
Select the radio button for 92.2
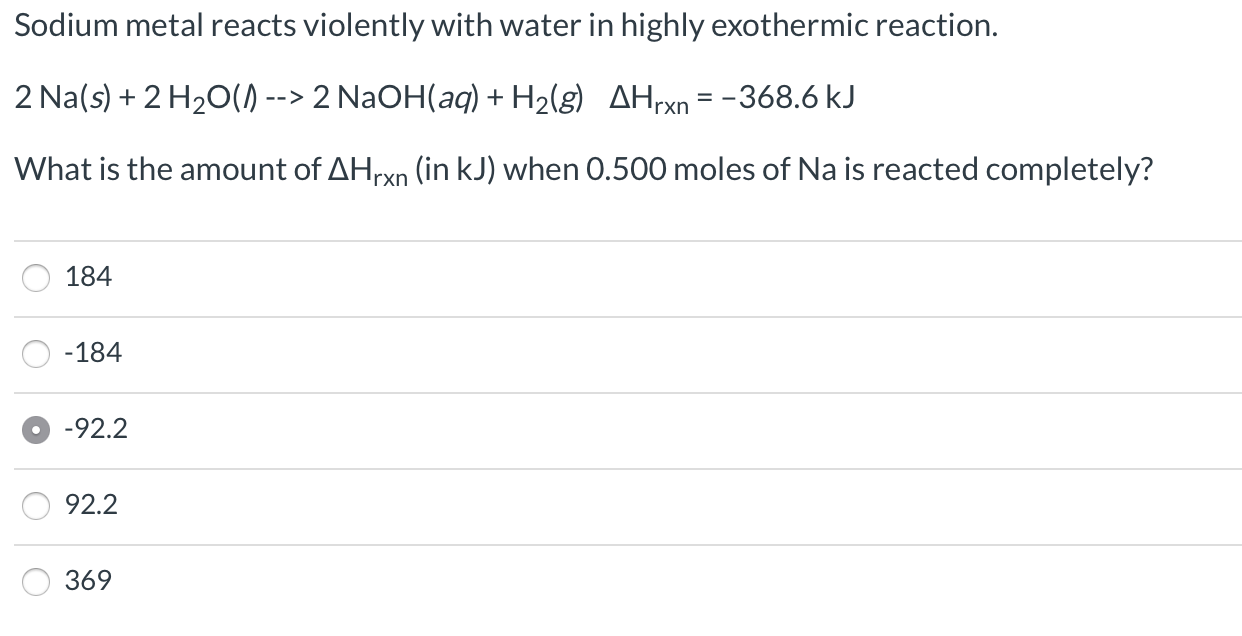(36, 505)
